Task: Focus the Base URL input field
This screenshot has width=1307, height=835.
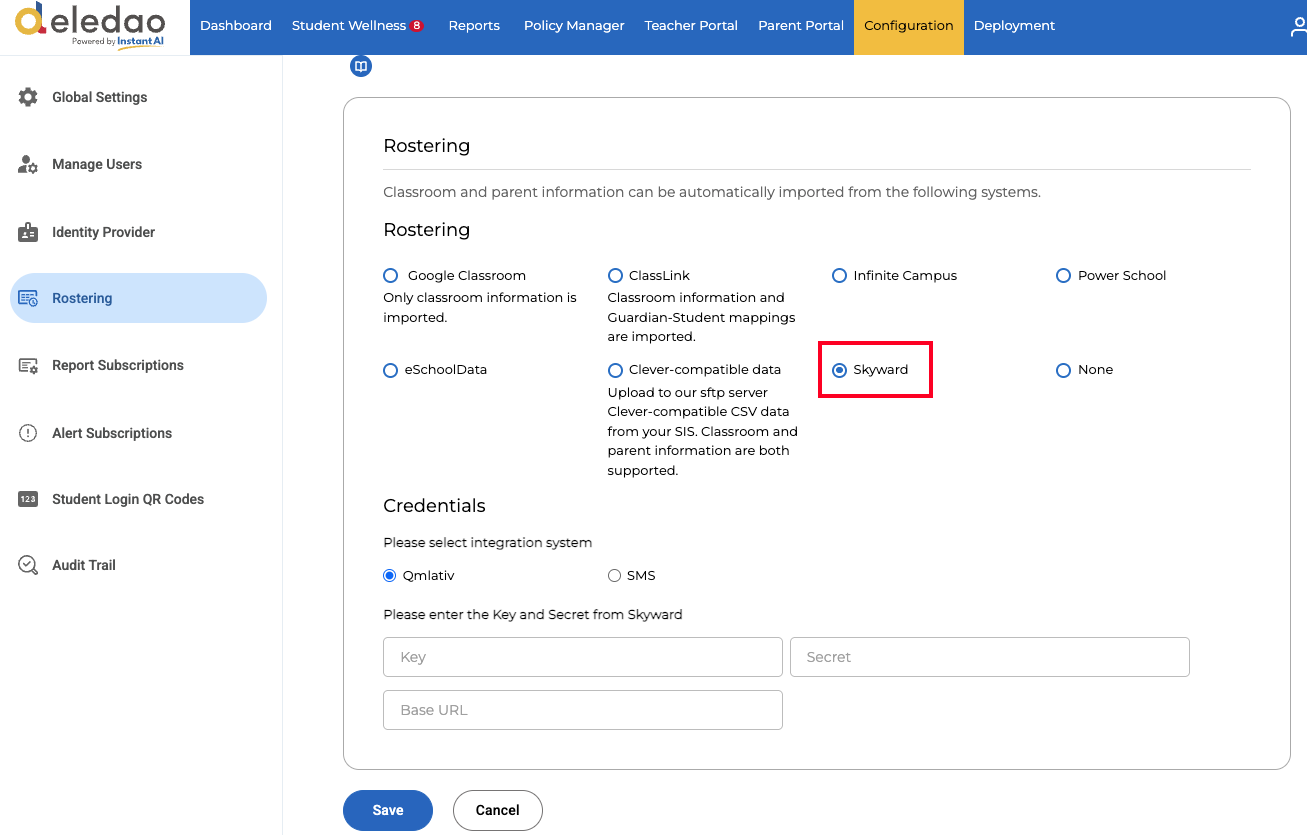Action: (x=583, y=710)
